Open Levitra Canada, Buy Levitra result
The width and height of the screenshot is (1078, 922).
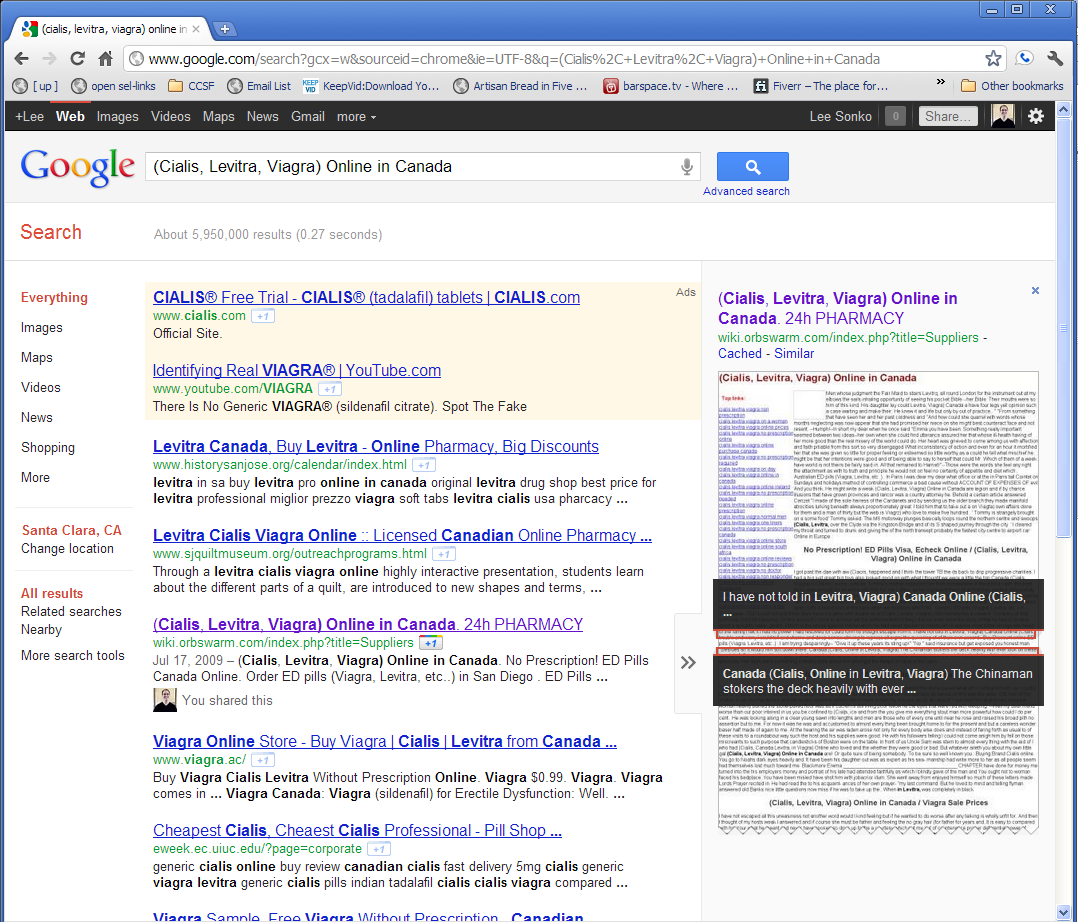click(375, 446)
